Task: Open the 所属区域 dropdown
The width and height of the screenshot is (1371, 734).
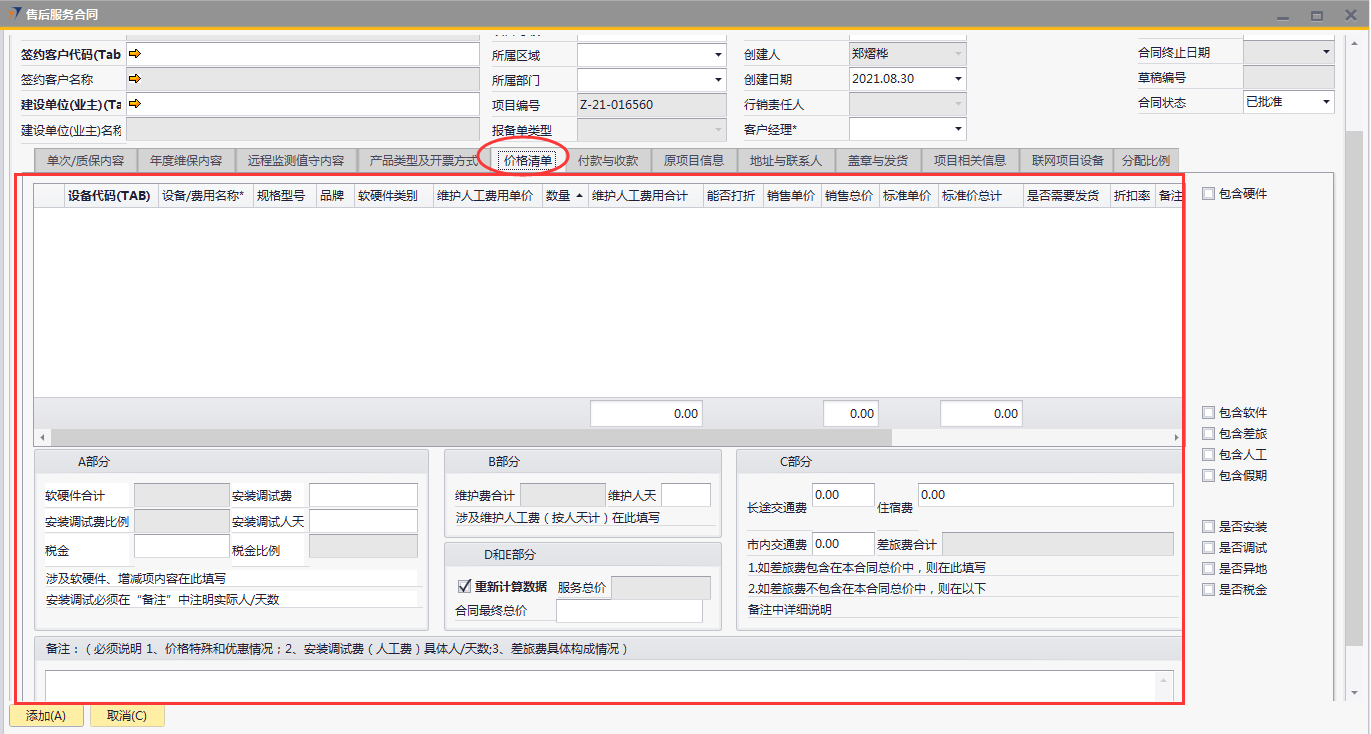Action: tap(718, 55)
